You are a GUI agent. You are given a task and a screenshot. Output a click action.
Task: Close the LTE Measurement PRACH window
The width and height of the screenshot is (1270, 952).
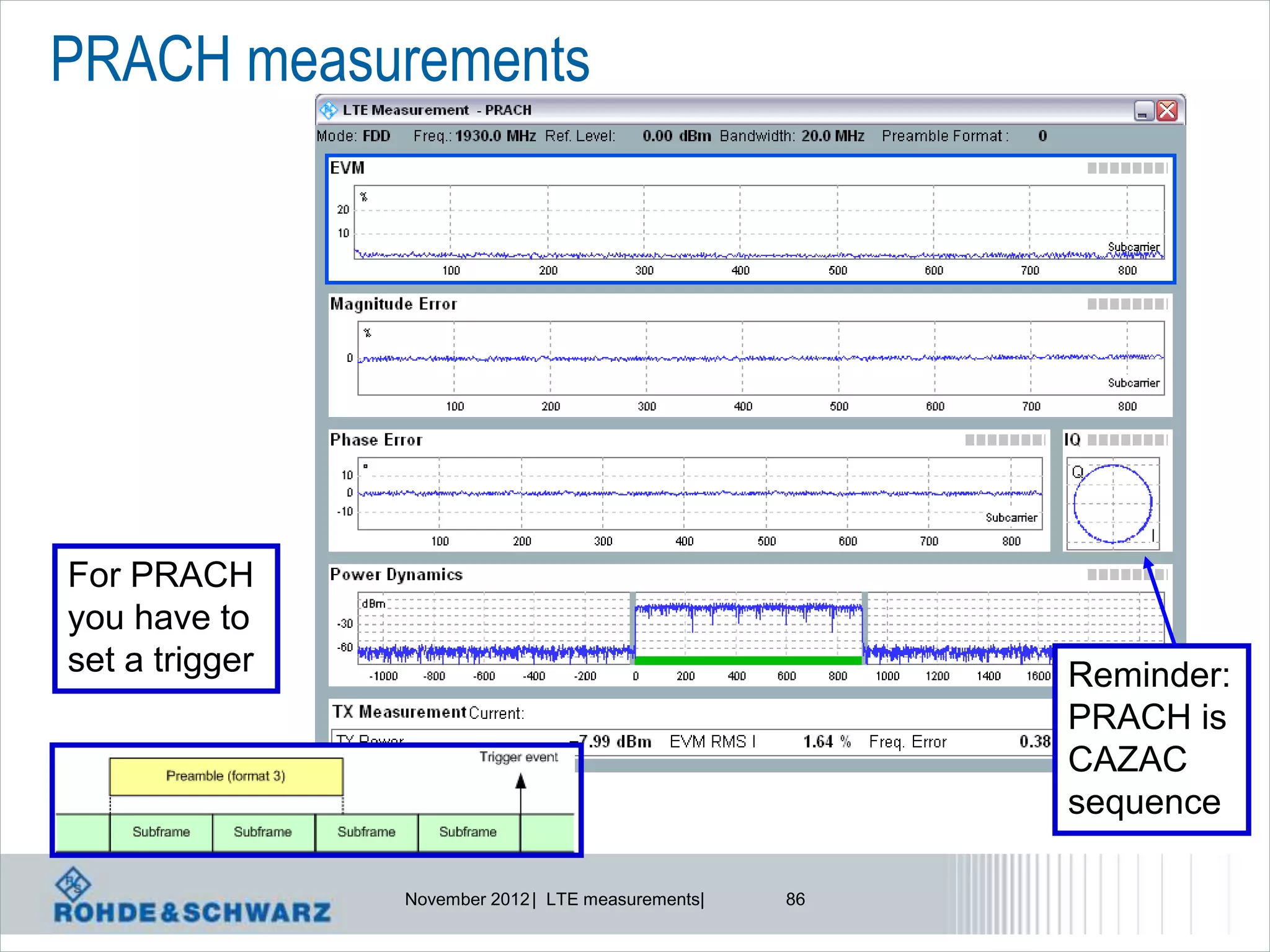(1167, 111)
